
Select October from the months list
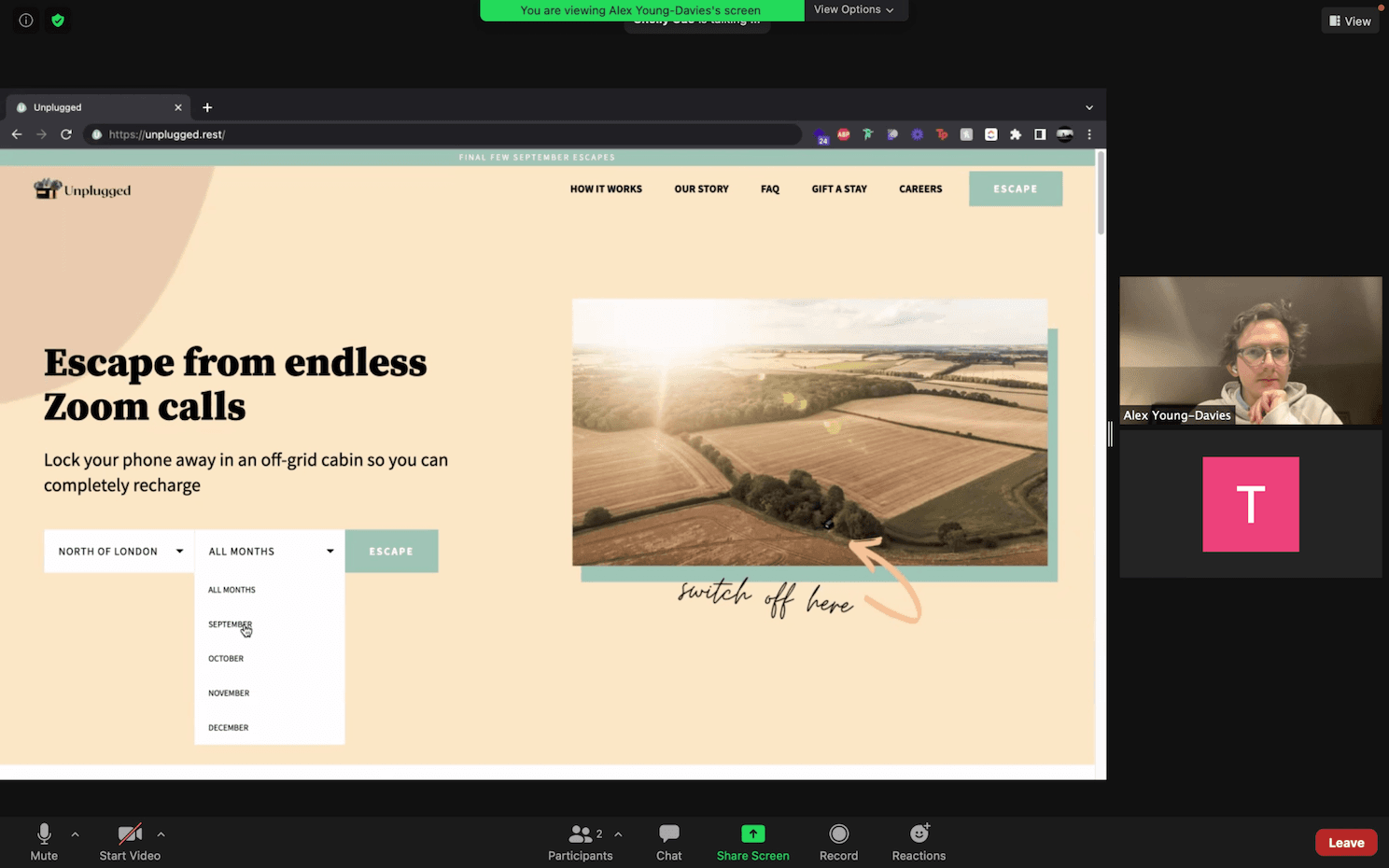[x=226, y=659]
